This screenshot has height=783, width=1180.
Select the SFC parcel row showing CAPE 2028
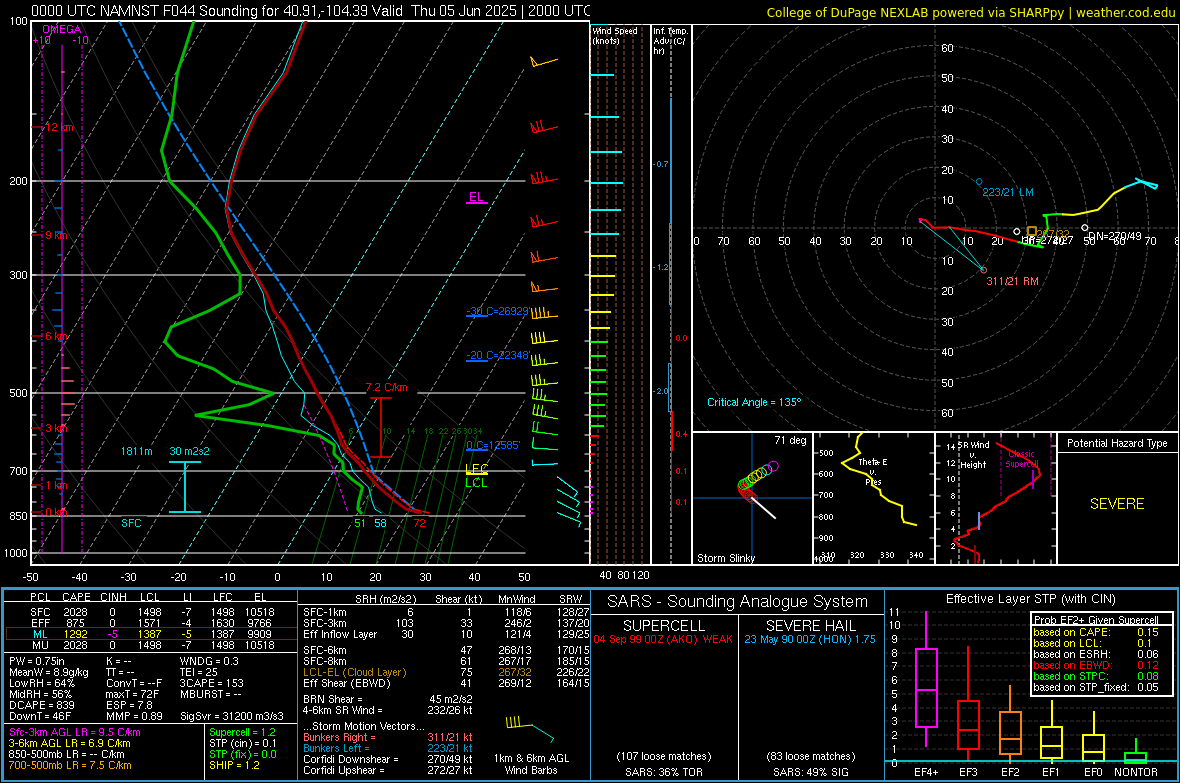click(151, 612)
